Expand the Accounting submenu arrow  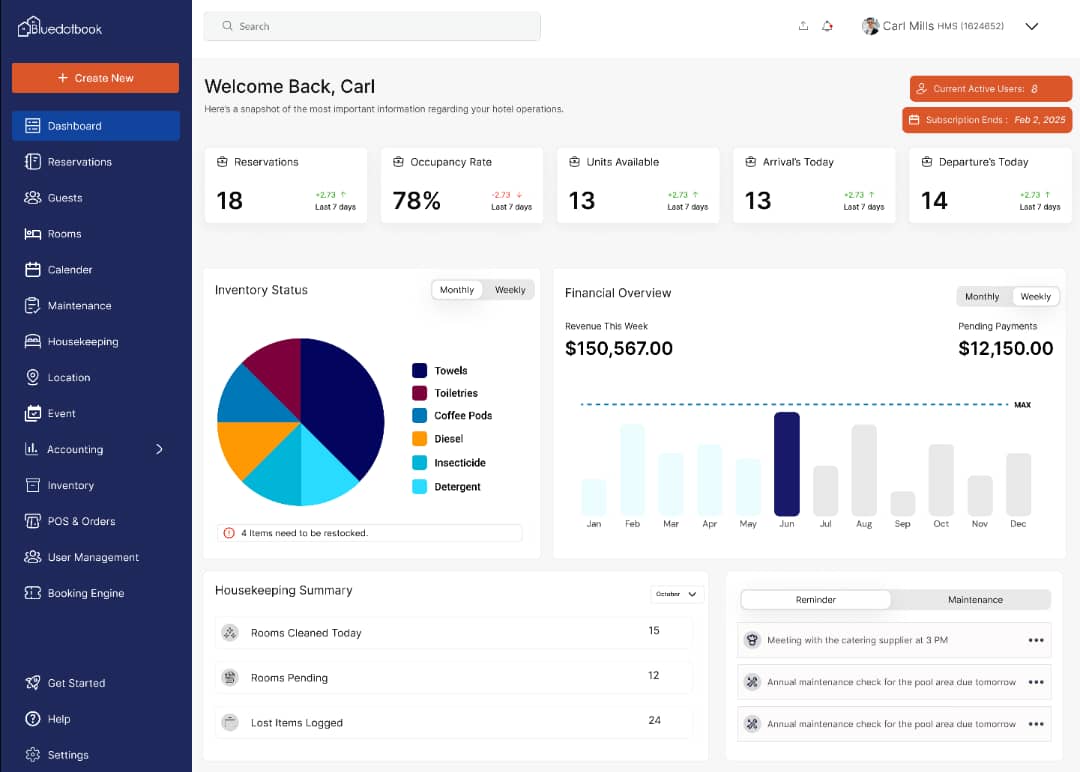tap(159, 449)
